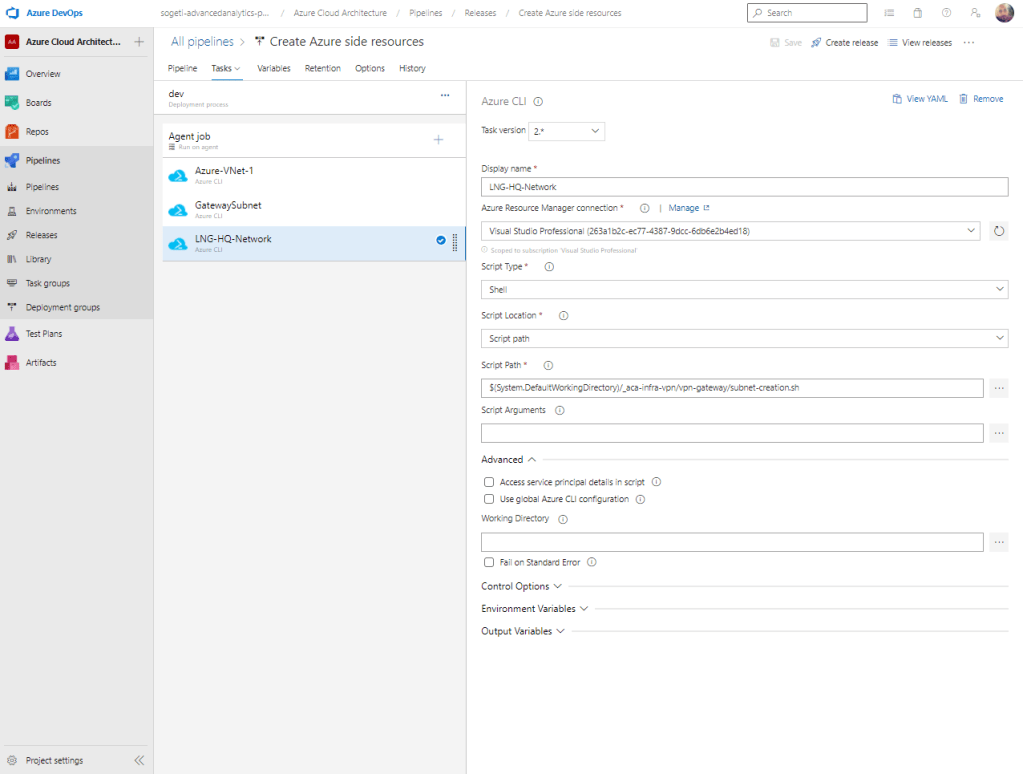Viewport: 1023px width, 774px height.
Task: Add a task to Agent job
Action: 438,139
